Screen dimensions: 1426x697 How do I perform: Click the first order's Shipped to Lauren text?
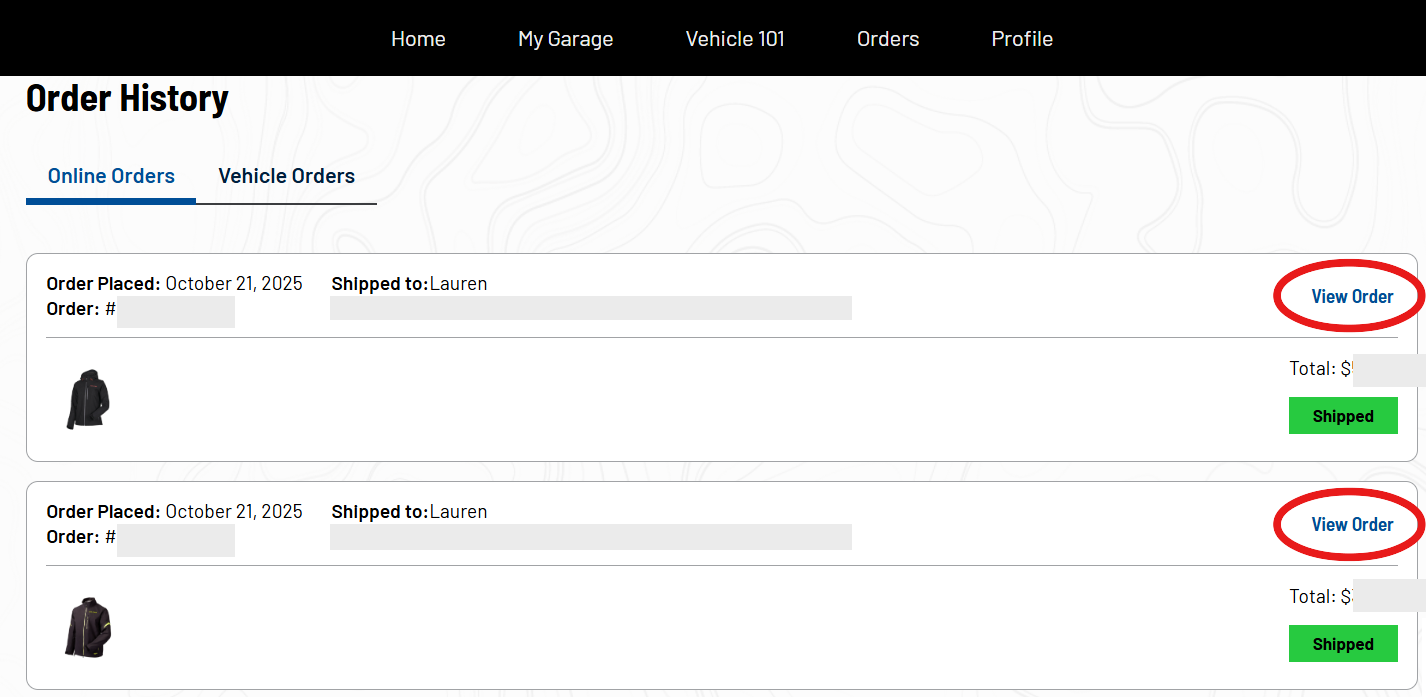click(x=409, y=284)
